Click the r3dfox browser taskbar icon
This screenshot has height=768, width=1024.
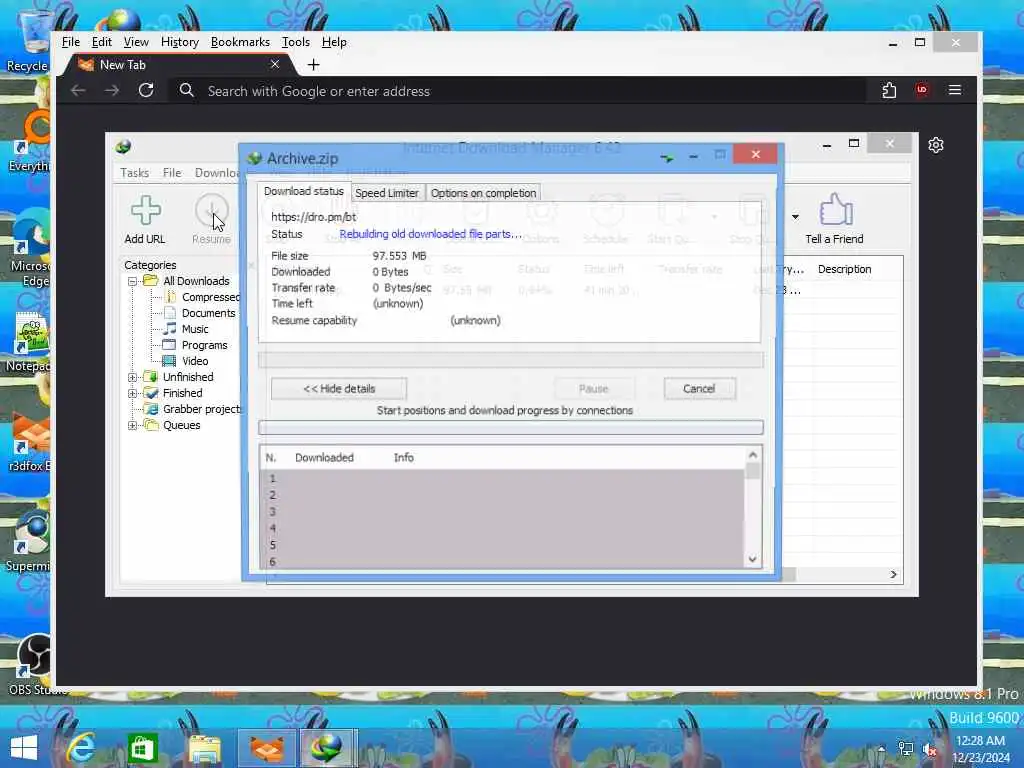point(267,748)
